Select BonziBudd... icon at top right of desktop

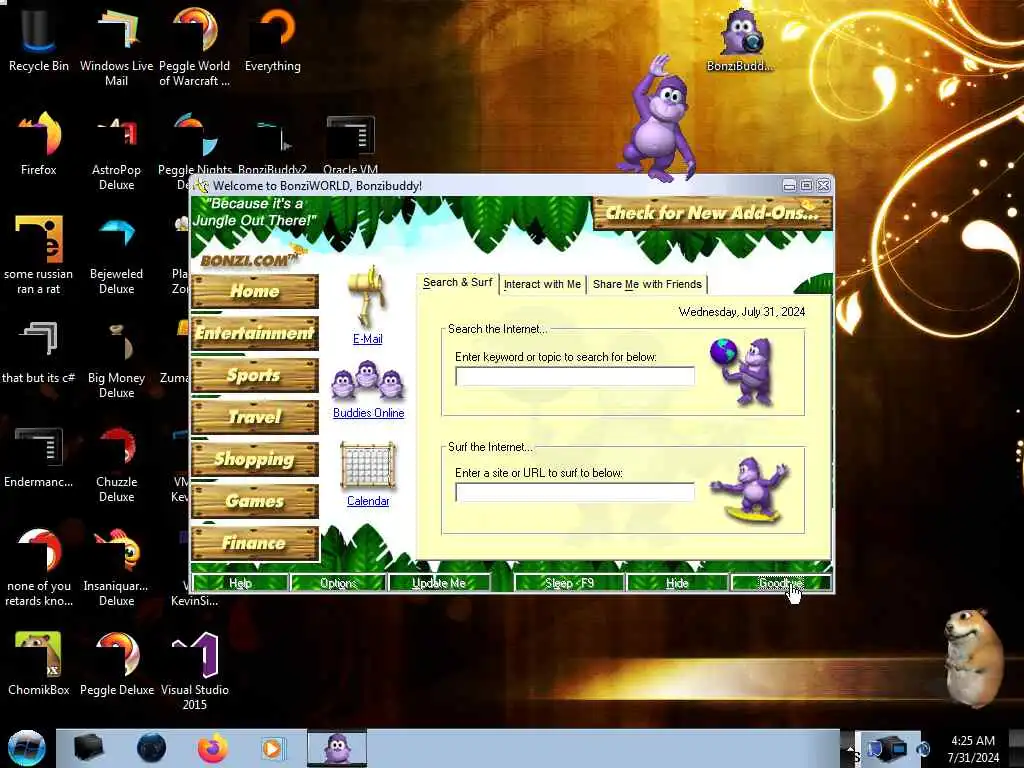[741, 39]
